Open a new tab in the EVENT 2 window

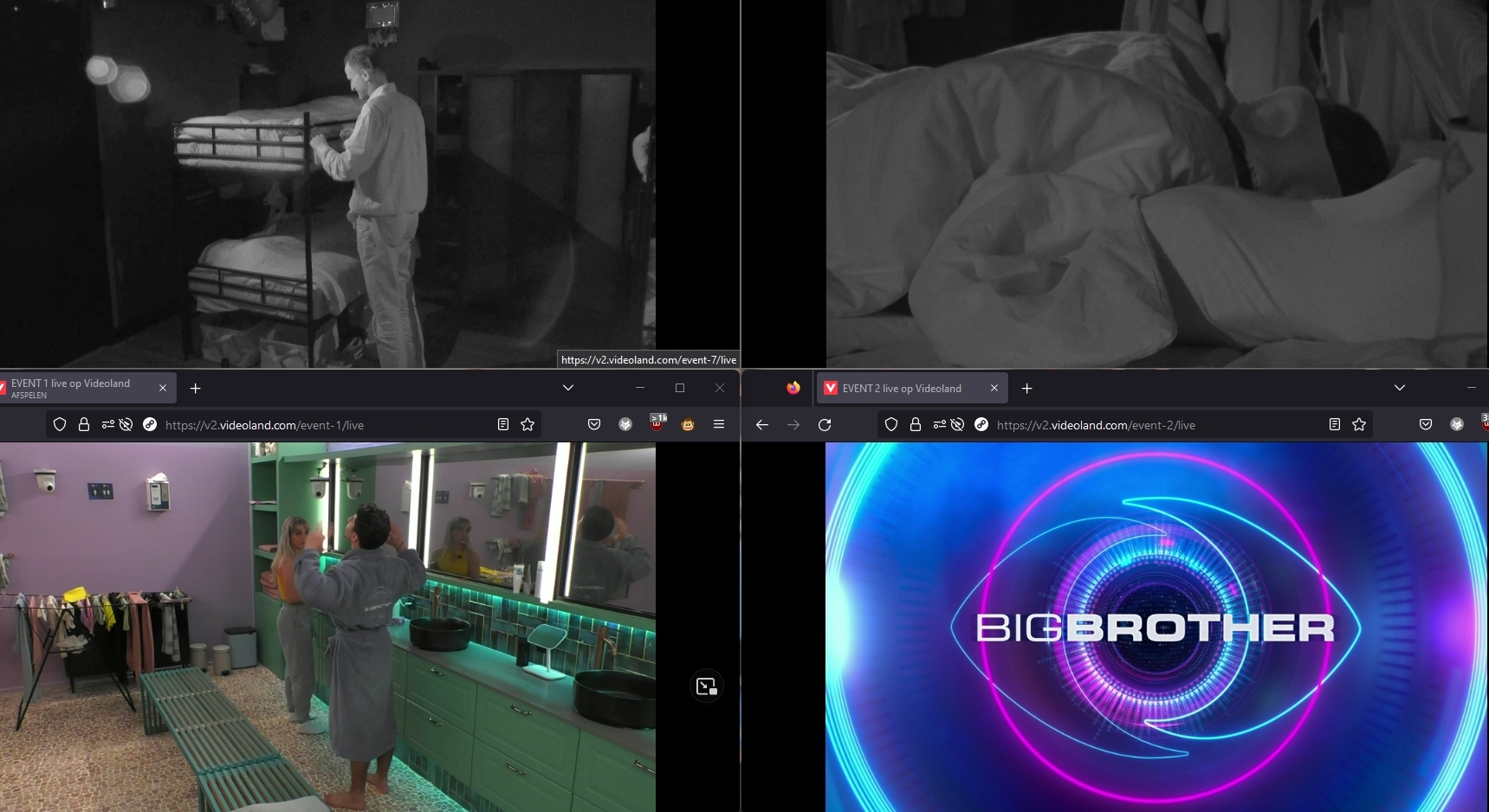(1027, 388)
